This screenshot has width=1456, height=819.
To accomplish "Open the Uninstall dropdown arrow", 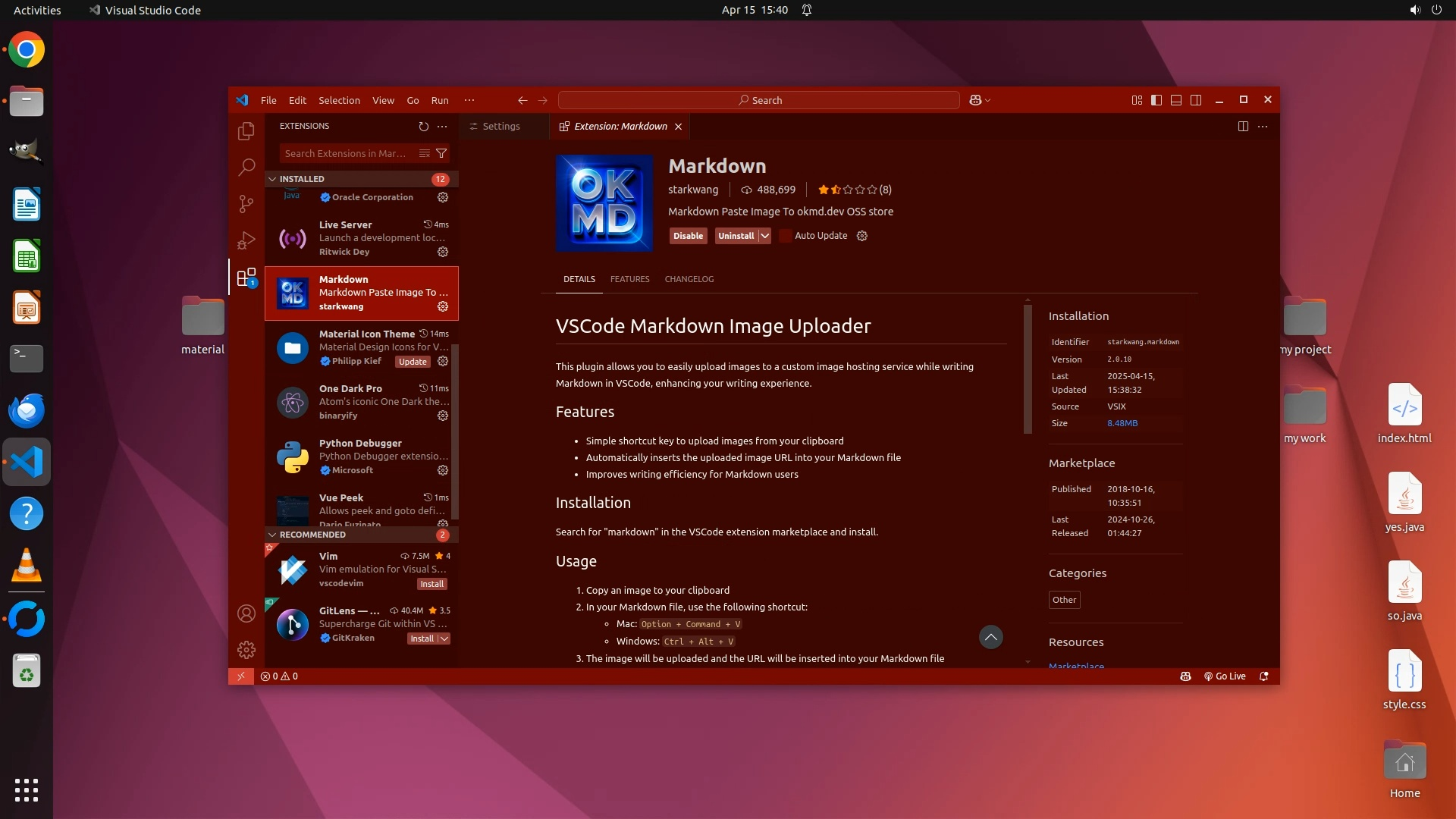I will click(x=765, y=236).
